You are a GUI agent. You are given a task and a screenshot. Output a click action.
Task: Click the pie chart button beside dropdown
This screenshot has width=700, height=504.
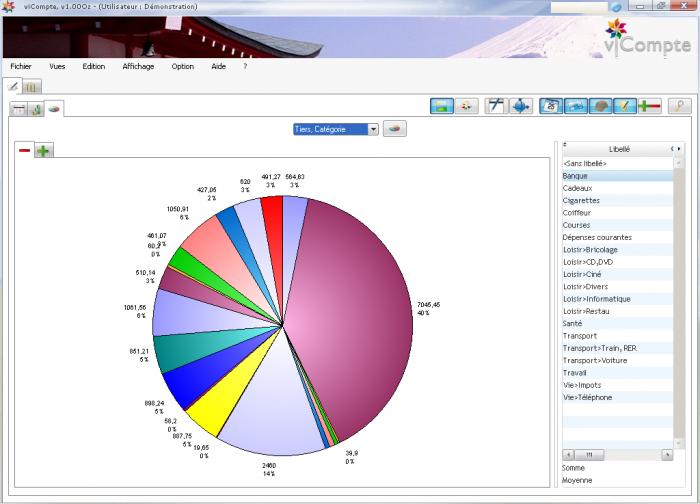(395, 129)
